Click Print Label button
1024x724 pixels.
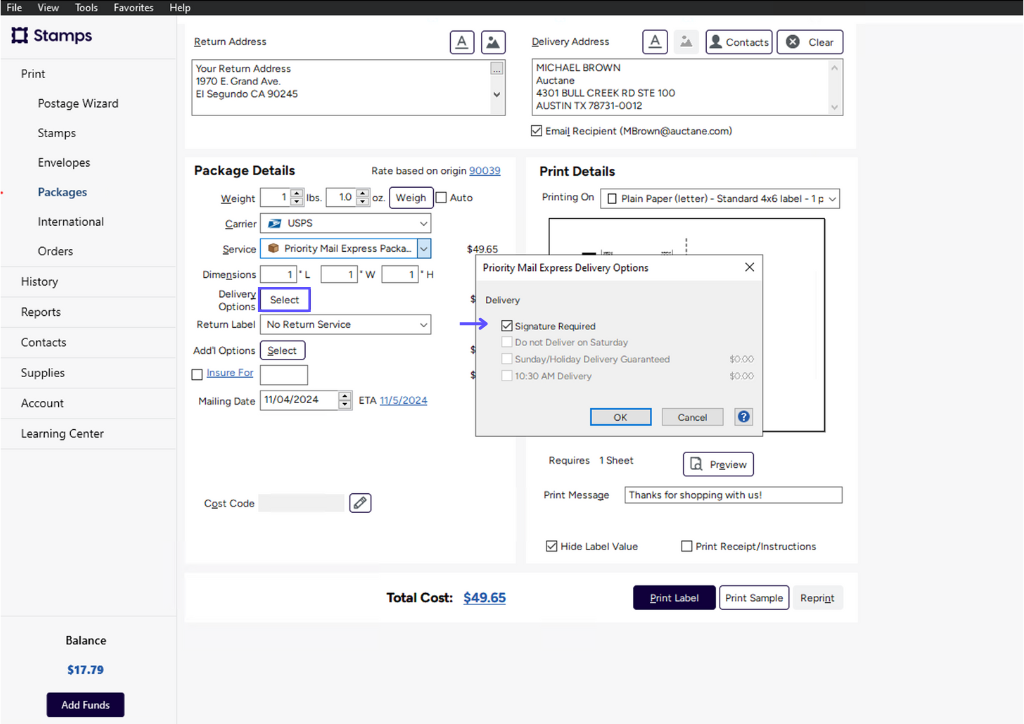pyautogui.click(x=674, y=597)
